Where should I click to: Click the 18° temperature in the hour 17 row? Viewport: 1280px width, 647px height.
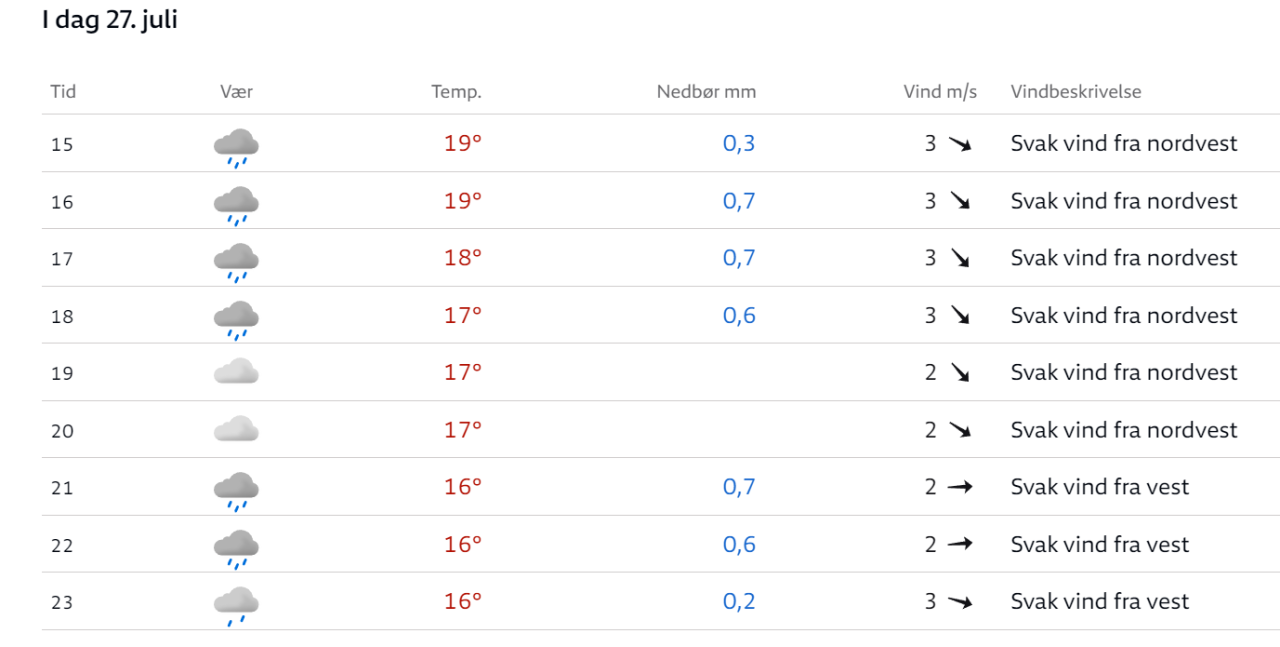(x=463, y=258)
